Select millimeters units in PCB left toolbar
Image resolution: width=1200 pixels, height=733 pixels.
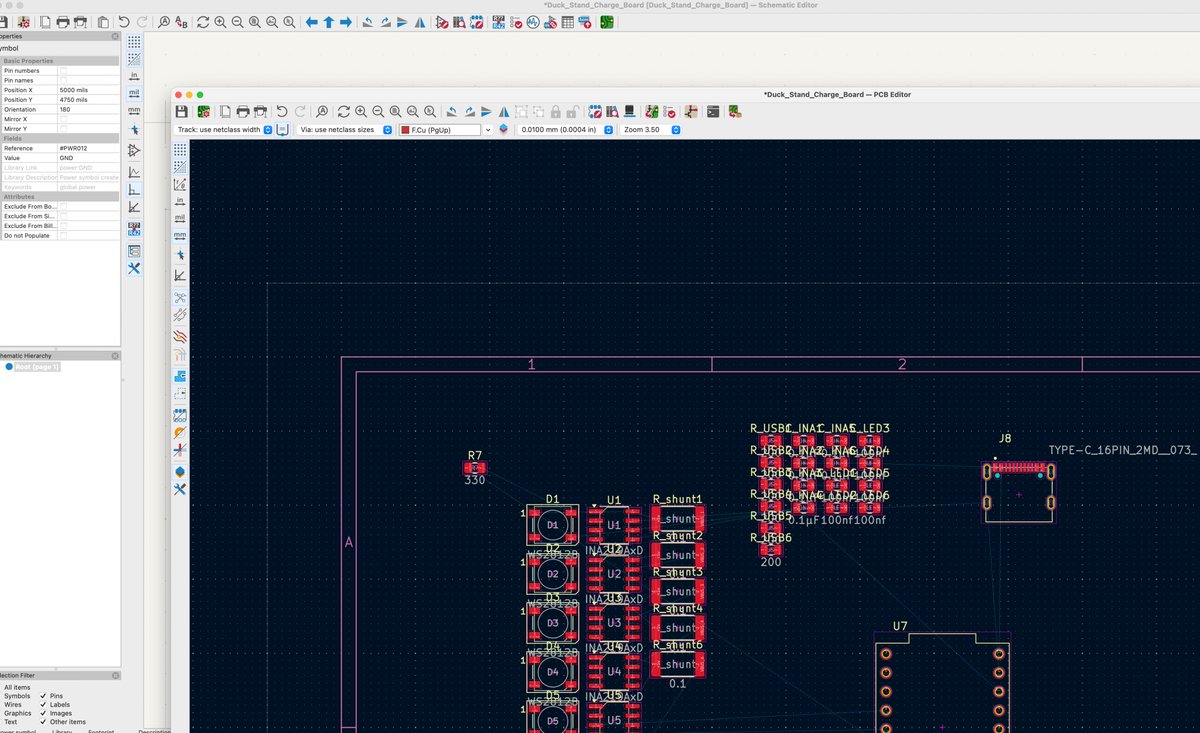(x=180, y=236)
